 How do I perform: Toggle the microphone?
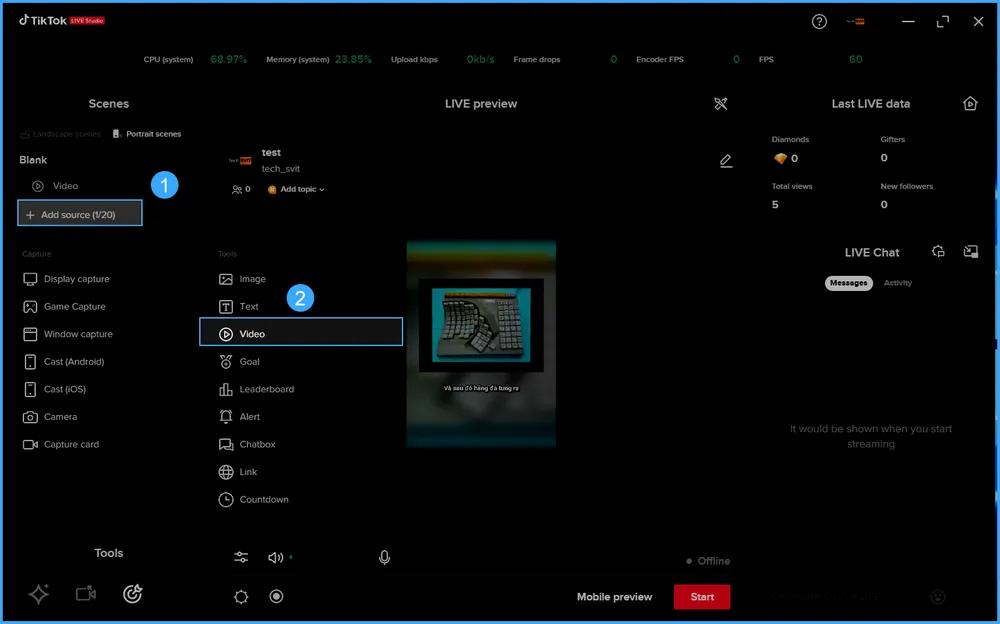(x=384, y=557)
